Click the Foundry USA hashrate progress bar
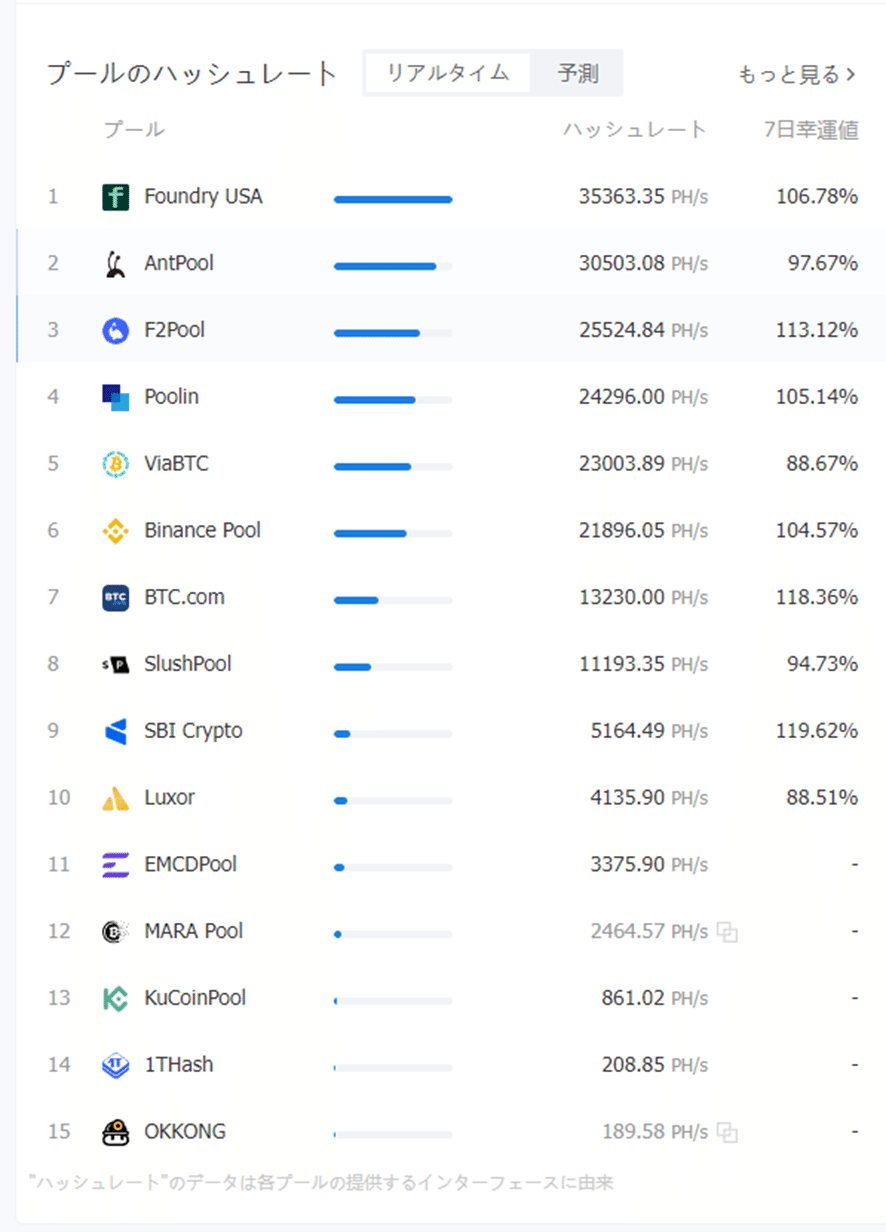 click(393, 199)
